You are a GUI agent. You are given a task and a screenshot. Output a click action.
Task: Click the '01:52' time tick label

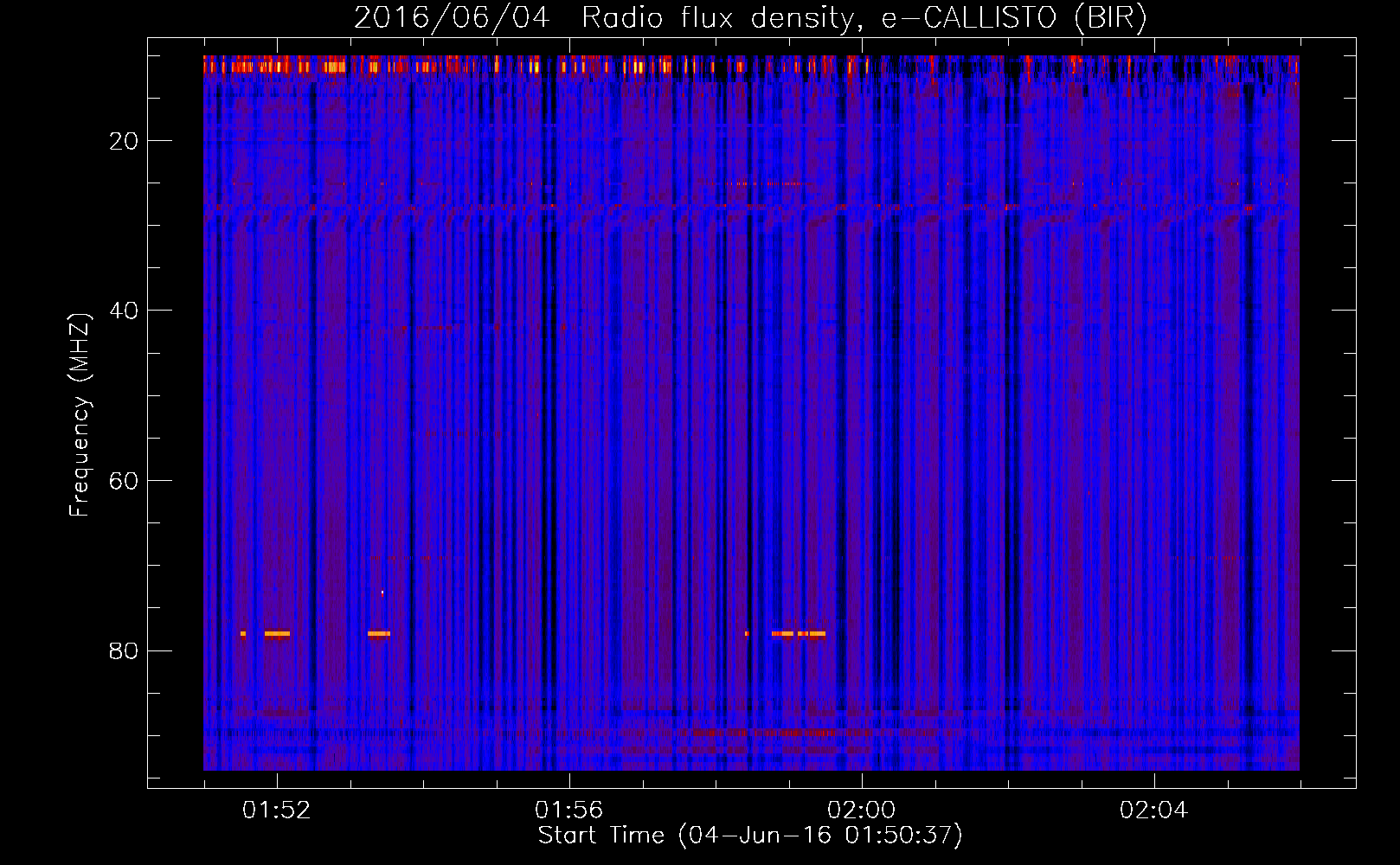[x=277, y=811]
